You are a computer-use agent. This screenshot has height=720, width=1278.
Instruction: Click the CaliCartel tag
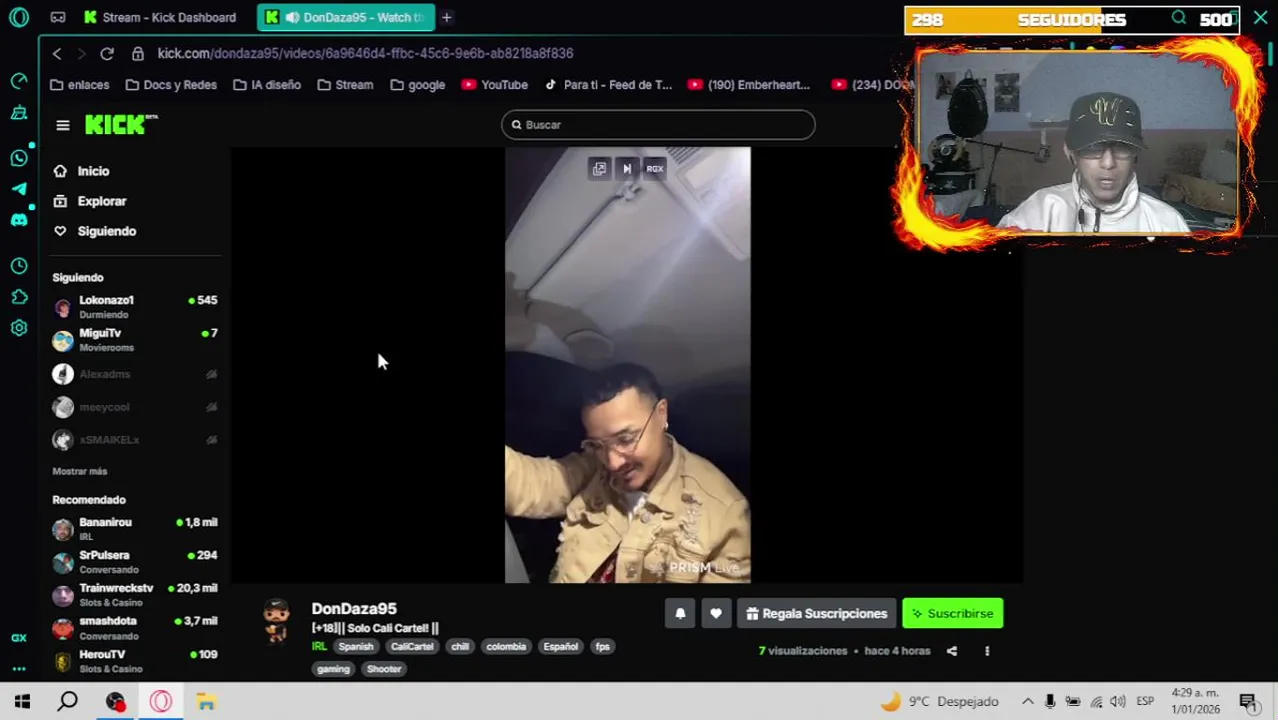[412, 647]
